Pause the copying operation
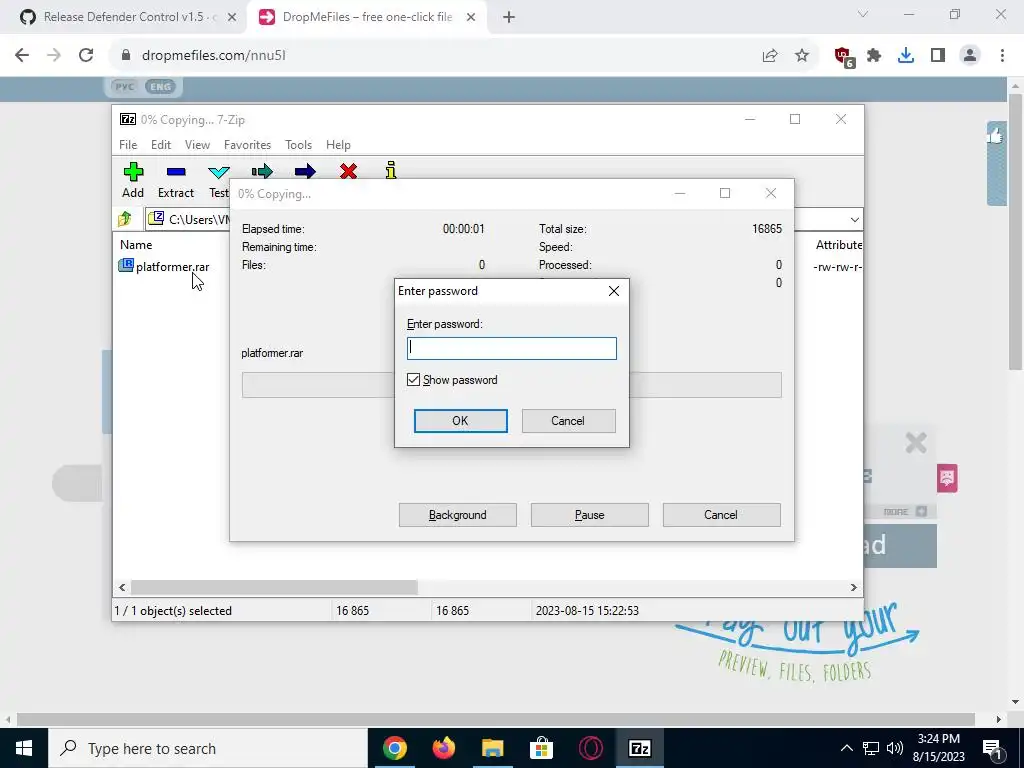 tap(590, 515)
